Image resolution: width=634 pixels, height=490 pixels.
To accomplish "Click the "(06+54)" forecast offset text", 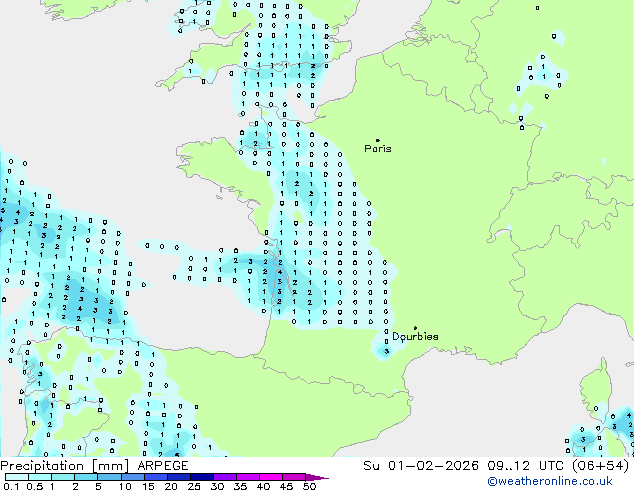I will pos(599,466).
